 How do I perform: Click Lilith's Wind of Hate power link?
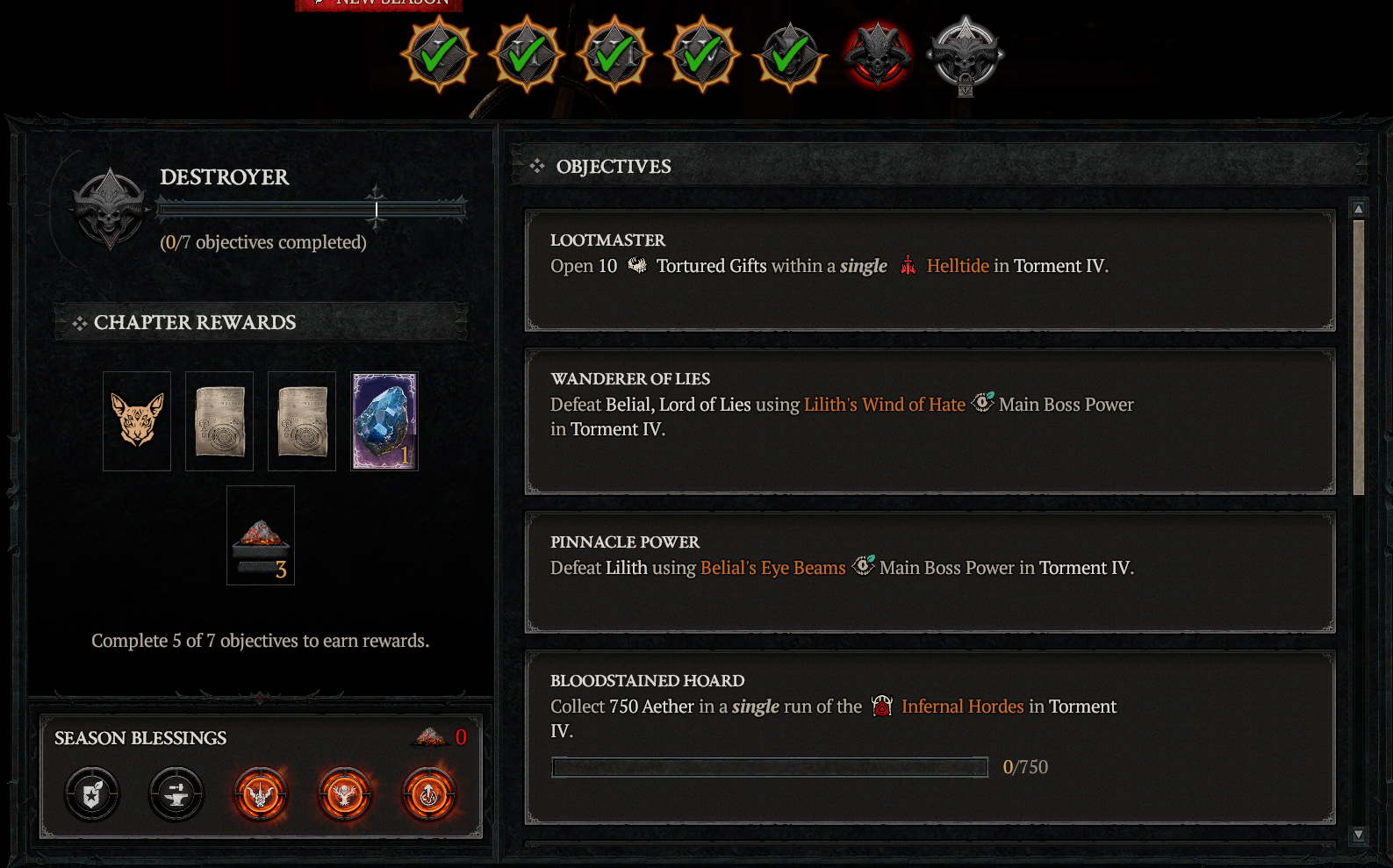(885, 405)
